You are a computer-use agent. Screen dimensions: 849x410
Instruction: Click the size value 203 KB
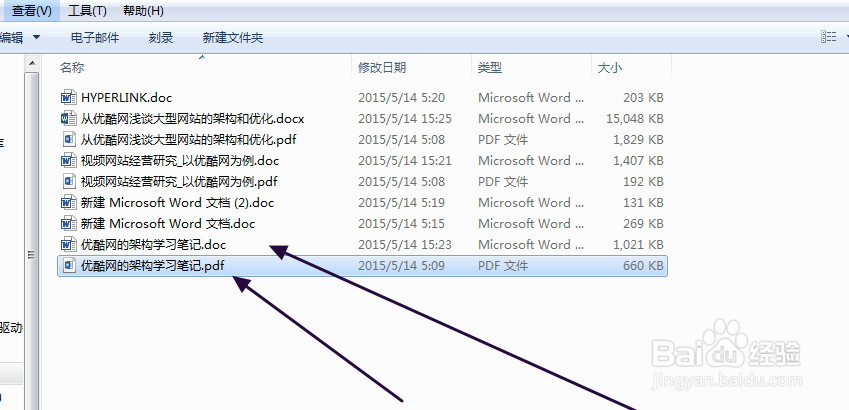tap(643, 97)
